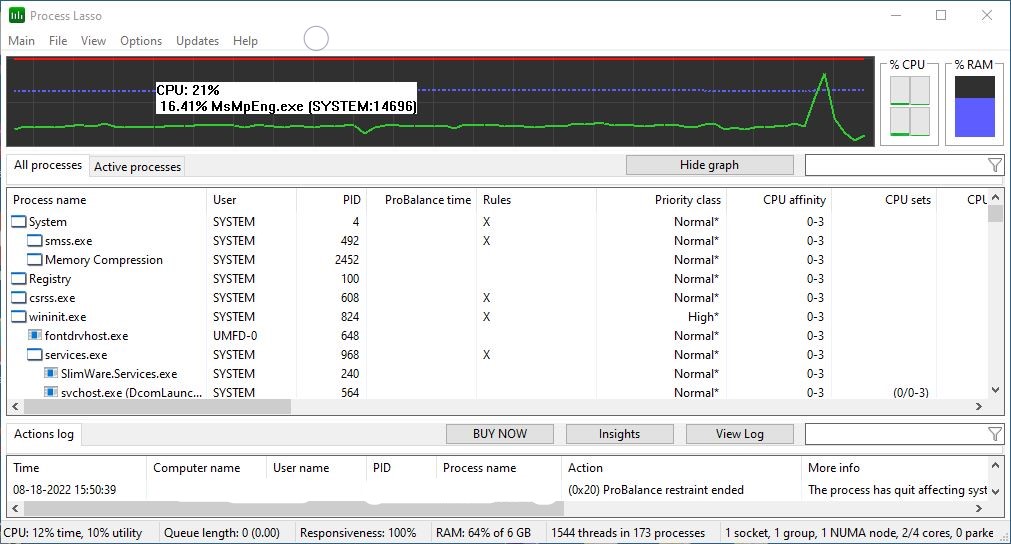This screenshot has height=544, width=1011.
Task: Open the Options menu
Action: click(141, 41)
